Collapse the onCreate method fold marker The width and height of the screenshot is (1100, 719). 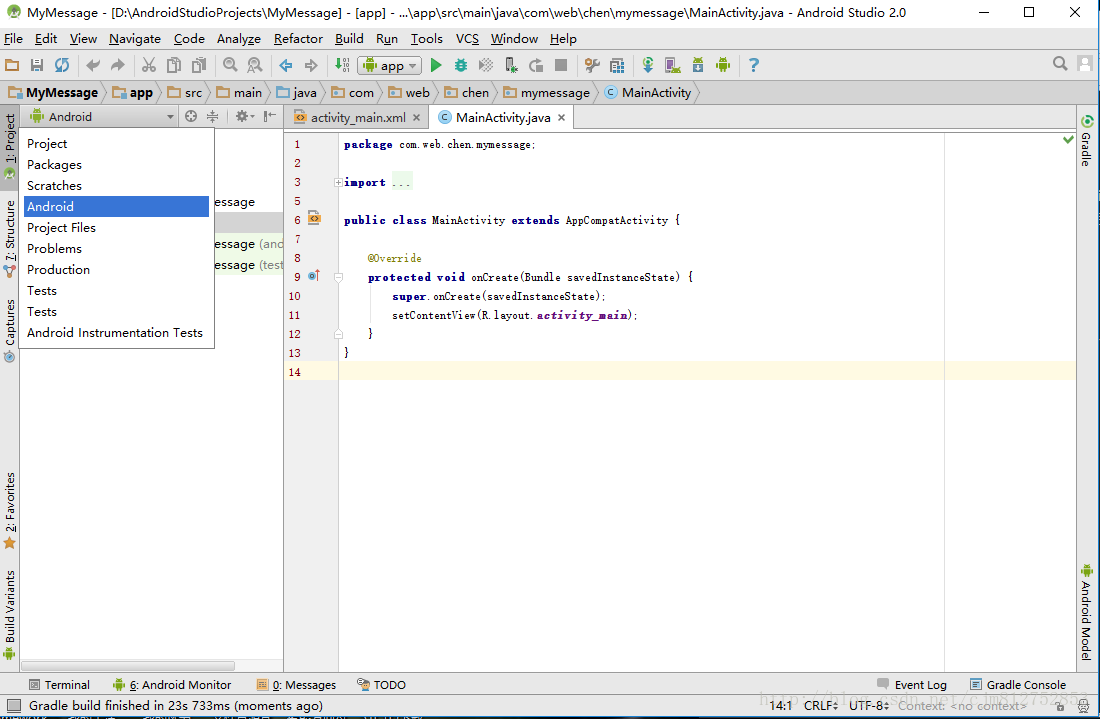(x=338, y=277)
